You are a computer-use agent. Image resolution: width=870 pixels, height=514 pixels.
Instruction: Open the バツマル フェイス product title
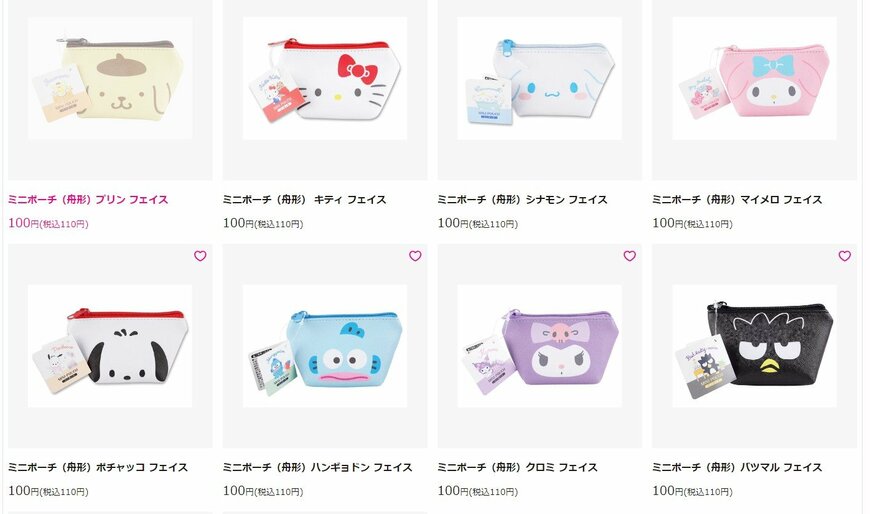(x=737, y=467)
